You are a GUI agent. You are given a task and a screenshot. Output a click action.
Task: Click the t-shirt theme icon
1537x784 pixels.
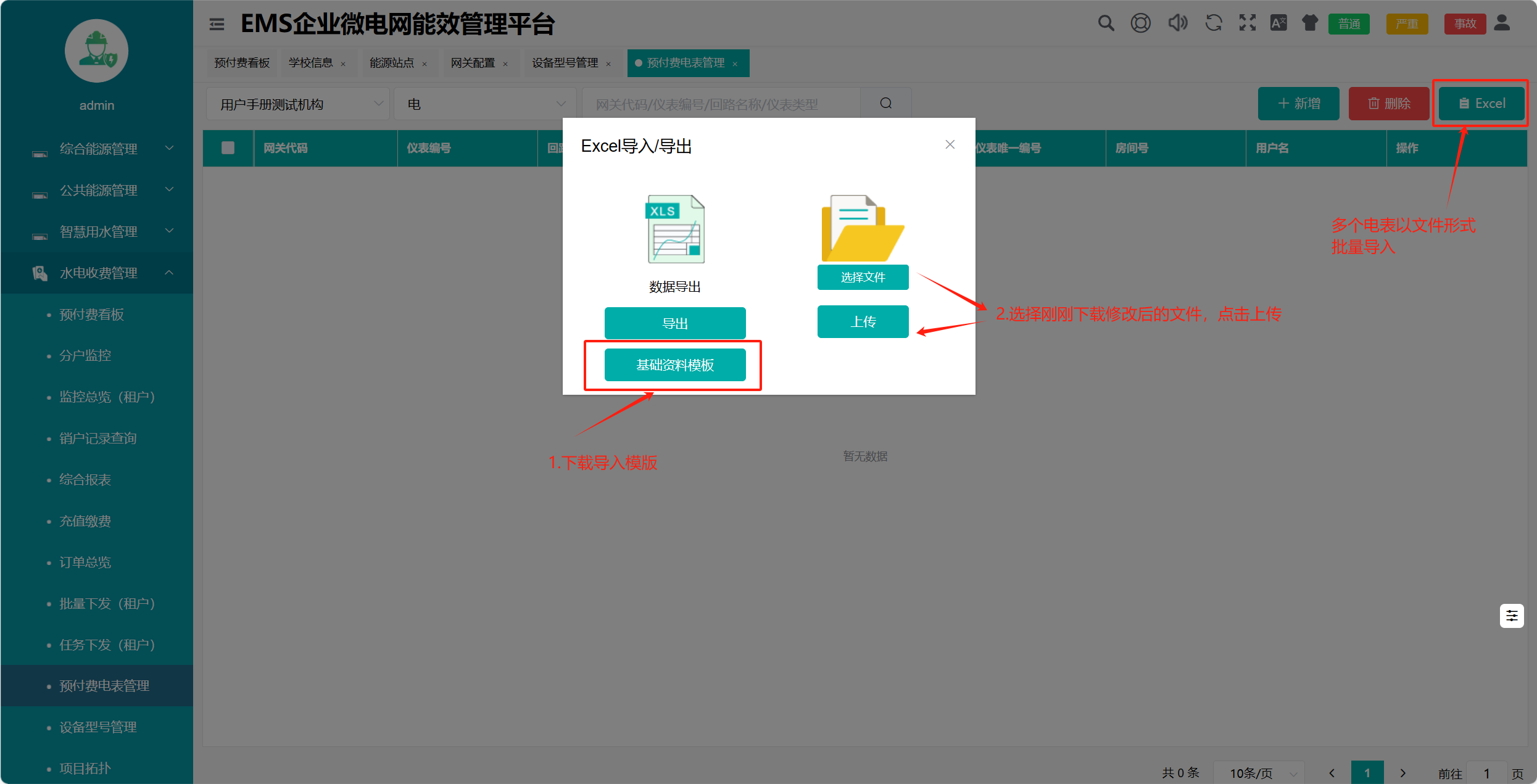[x=1309, y=24]
